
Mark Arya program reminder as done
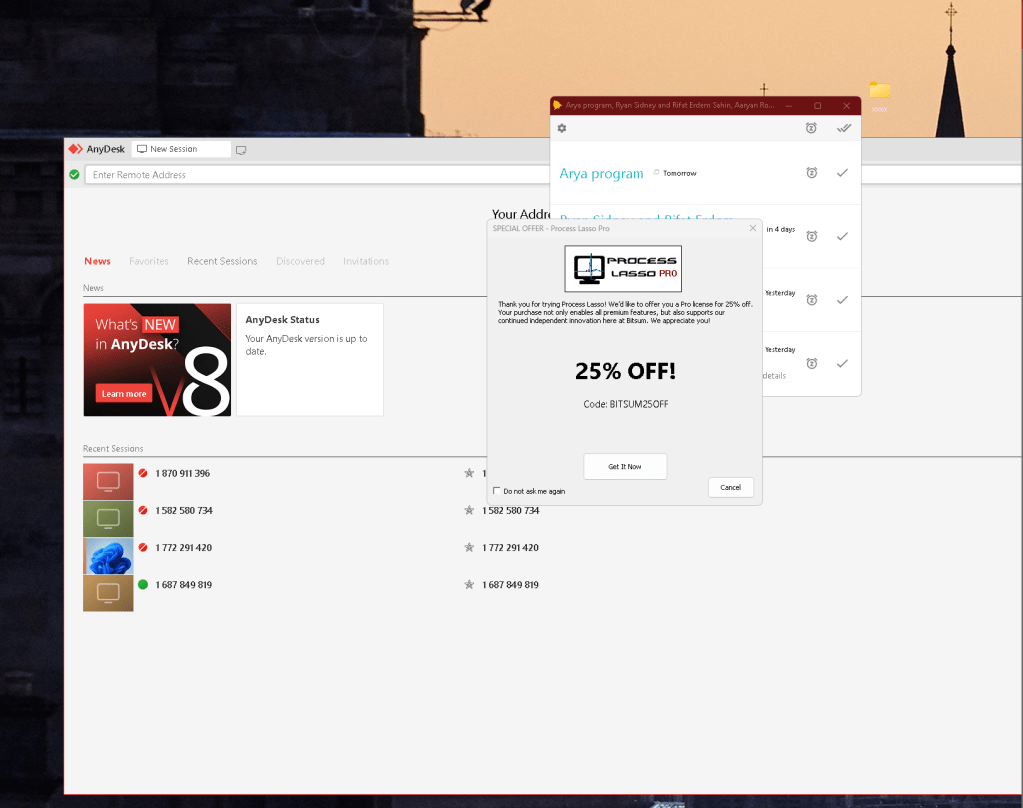point(842,173)
